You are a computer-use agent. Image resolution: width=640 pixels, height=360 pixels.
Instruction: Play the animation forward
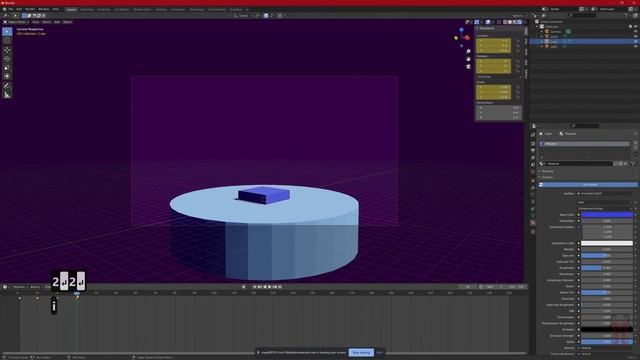click(x=269, y=287)
